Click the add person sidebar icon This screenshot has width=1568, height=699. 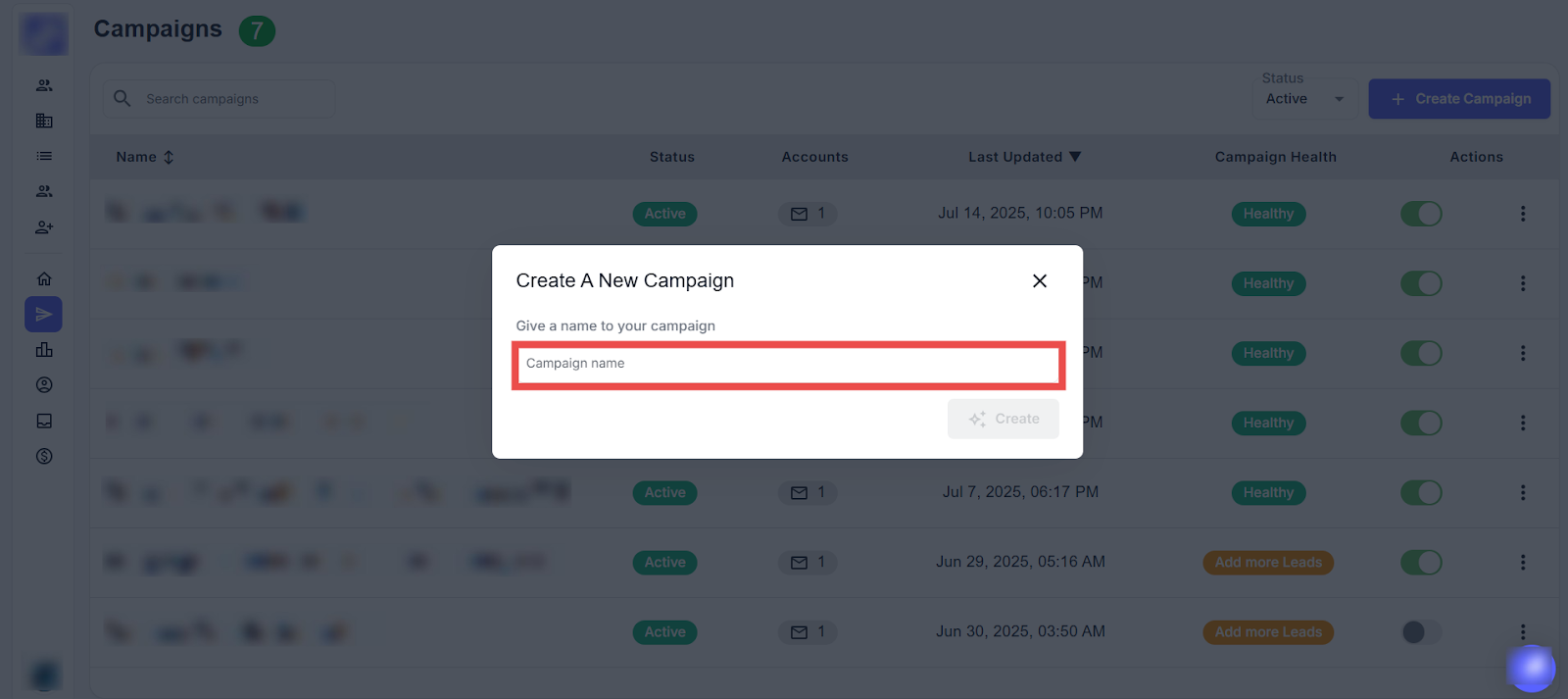coord(44,227)
